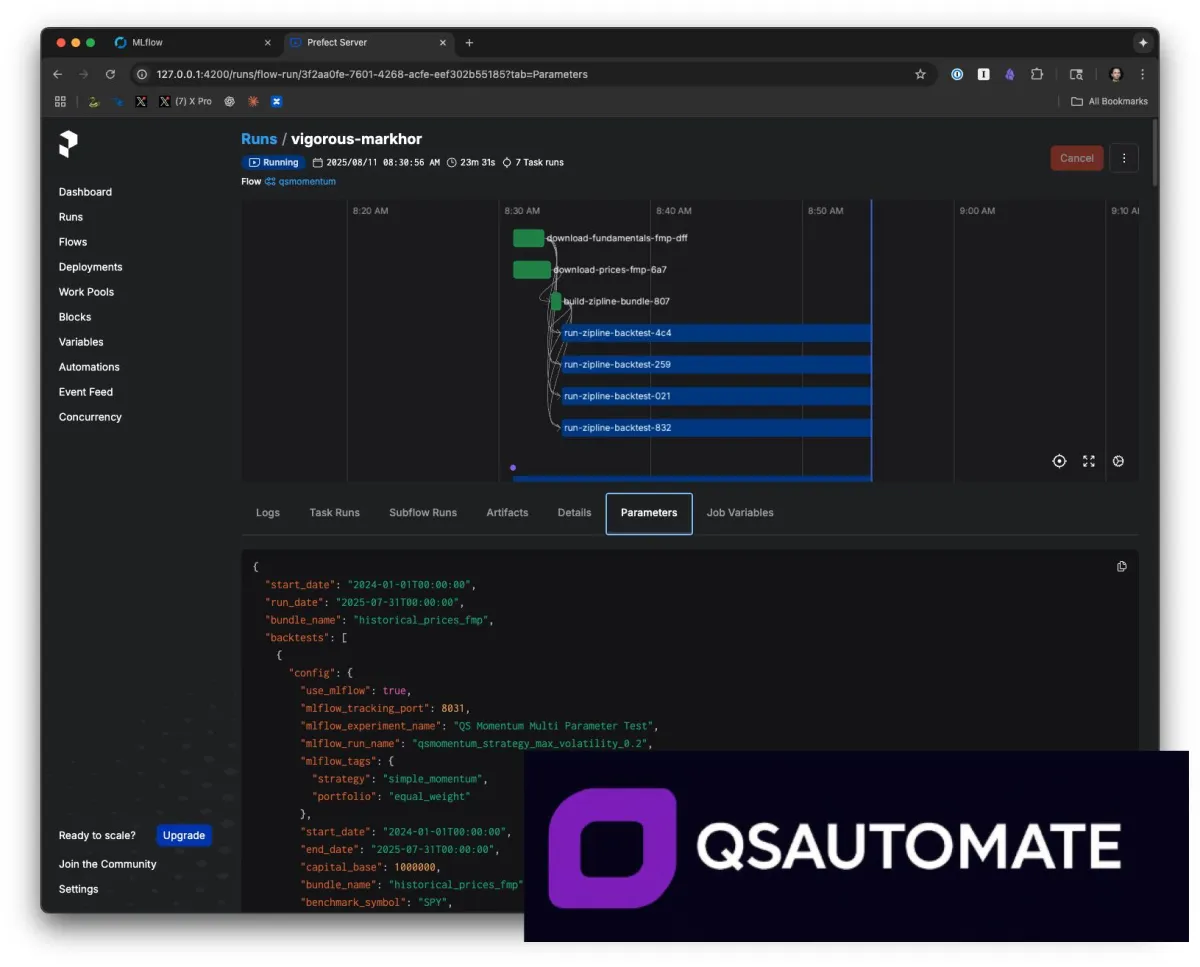Close the MLflow browser tab
This screenshot has height=967, width=1200.
tap(267, 43)
